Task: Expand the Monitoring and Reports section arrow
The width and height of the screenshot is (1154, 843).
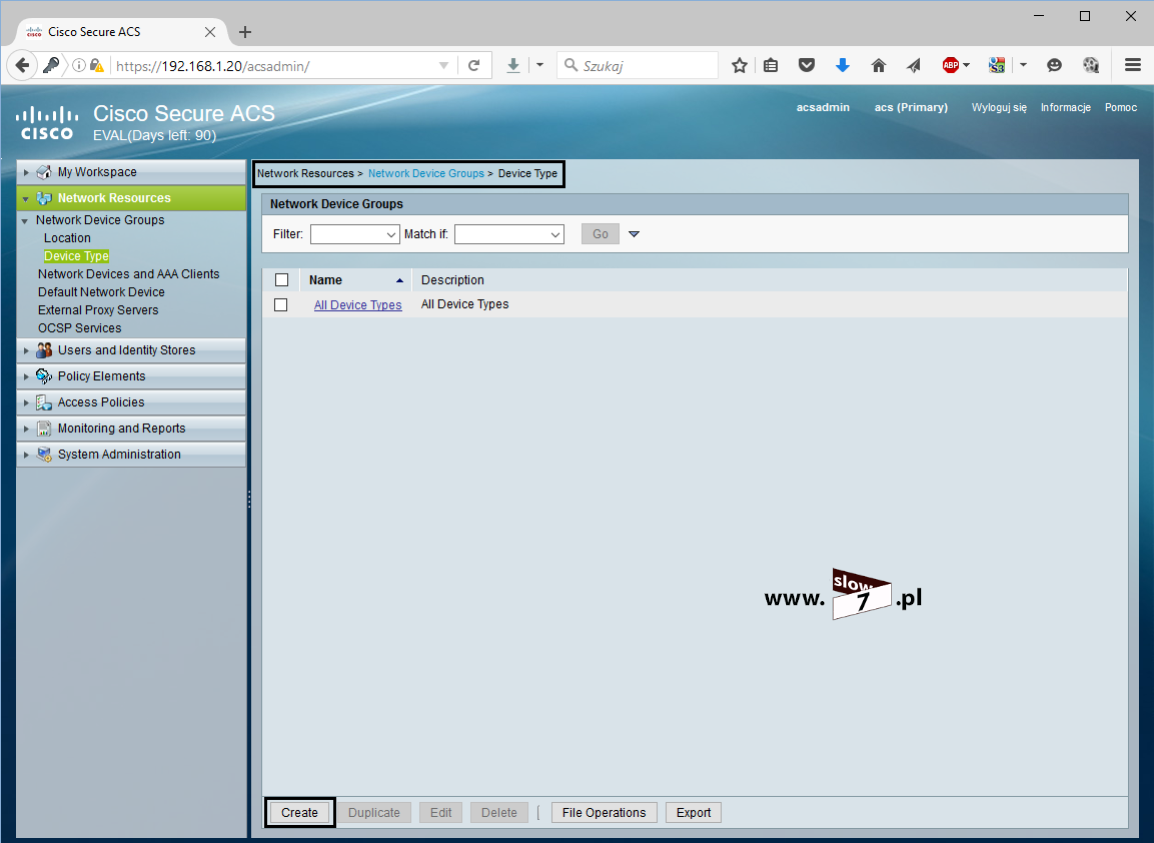Action: 26,428
